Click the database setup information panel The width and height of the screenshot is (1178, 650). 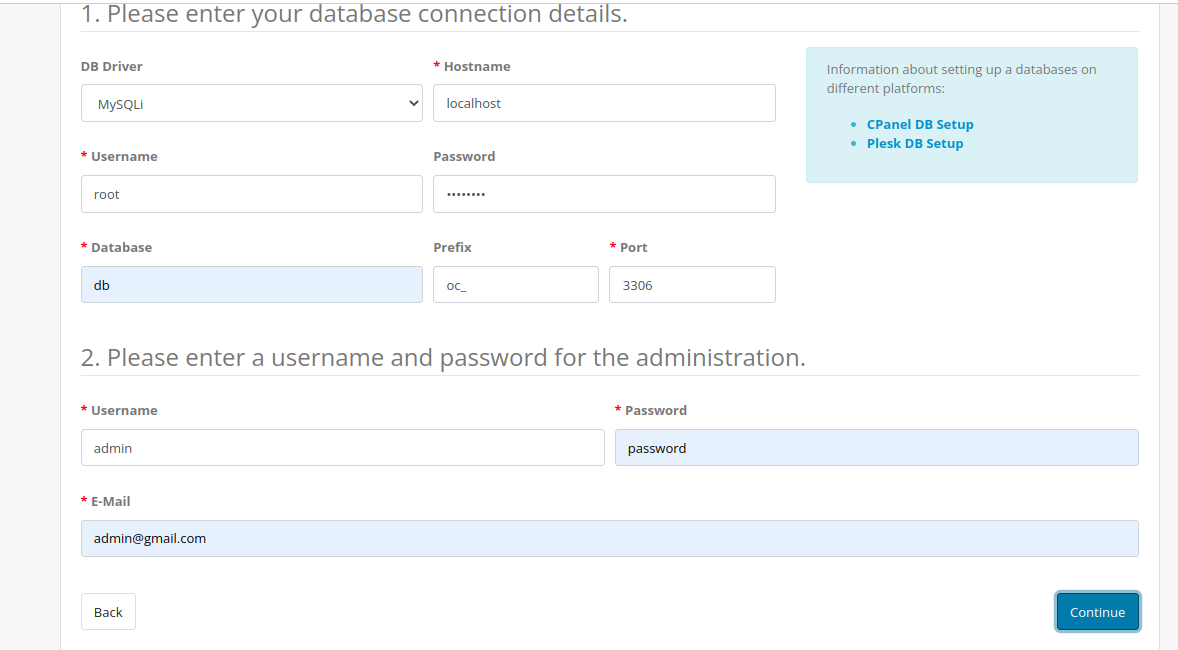(971, 115)
